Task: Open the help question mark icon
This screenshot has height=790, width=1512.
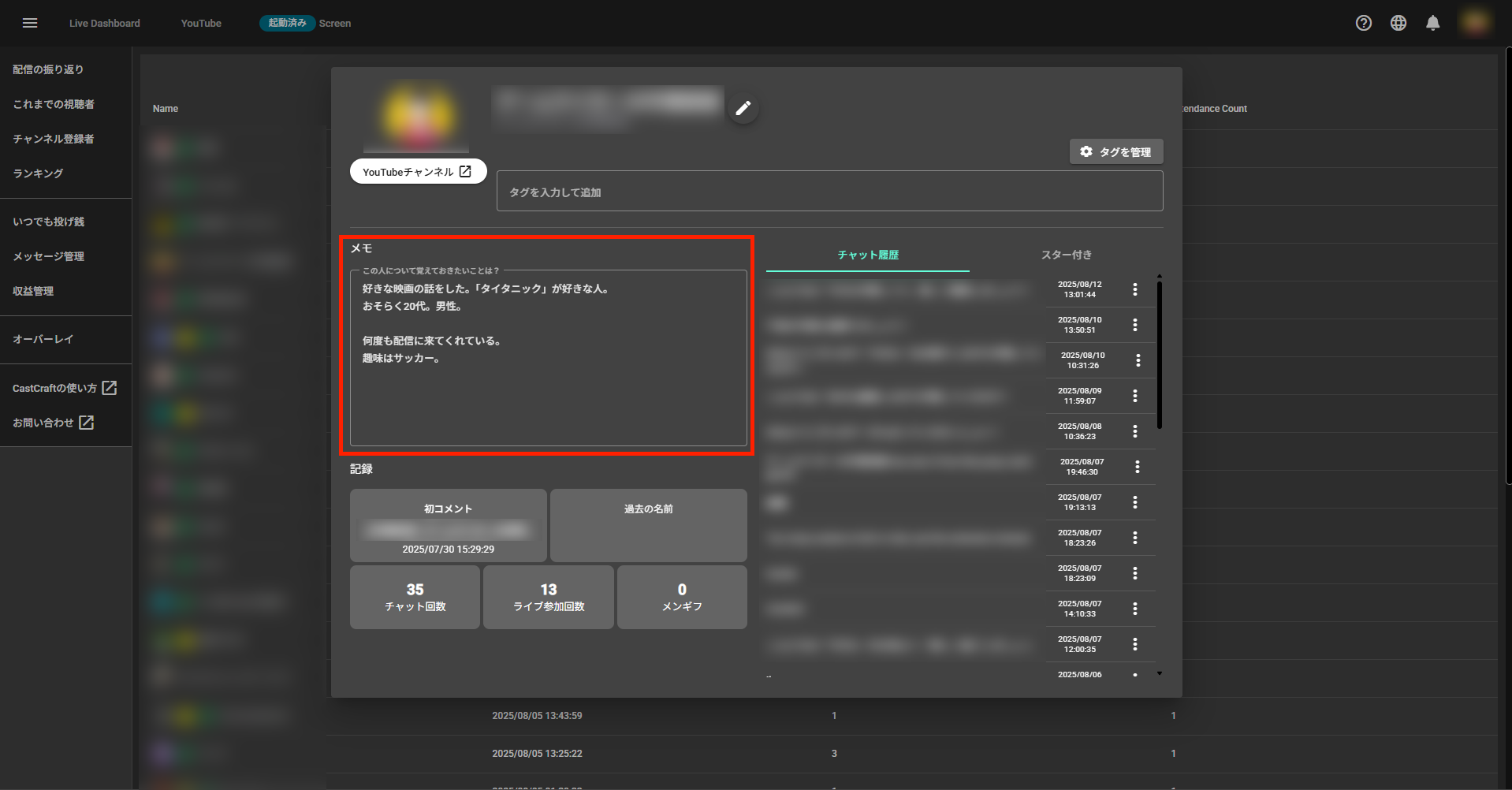Action: (1364, 23)
